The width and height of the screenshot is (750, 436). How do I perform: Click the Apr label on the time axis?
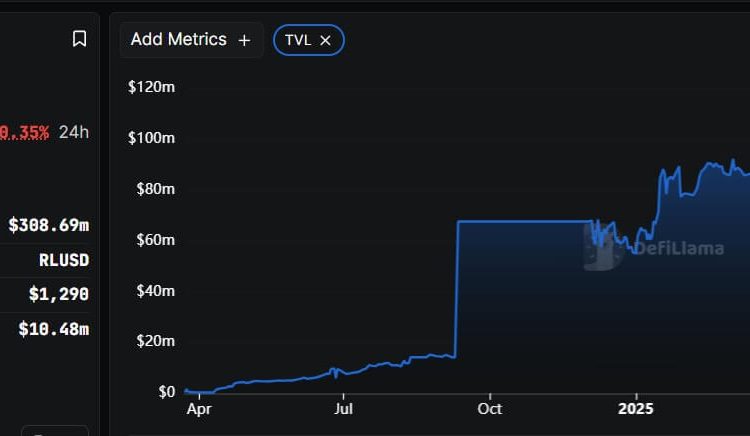click(x=199, y=409)
